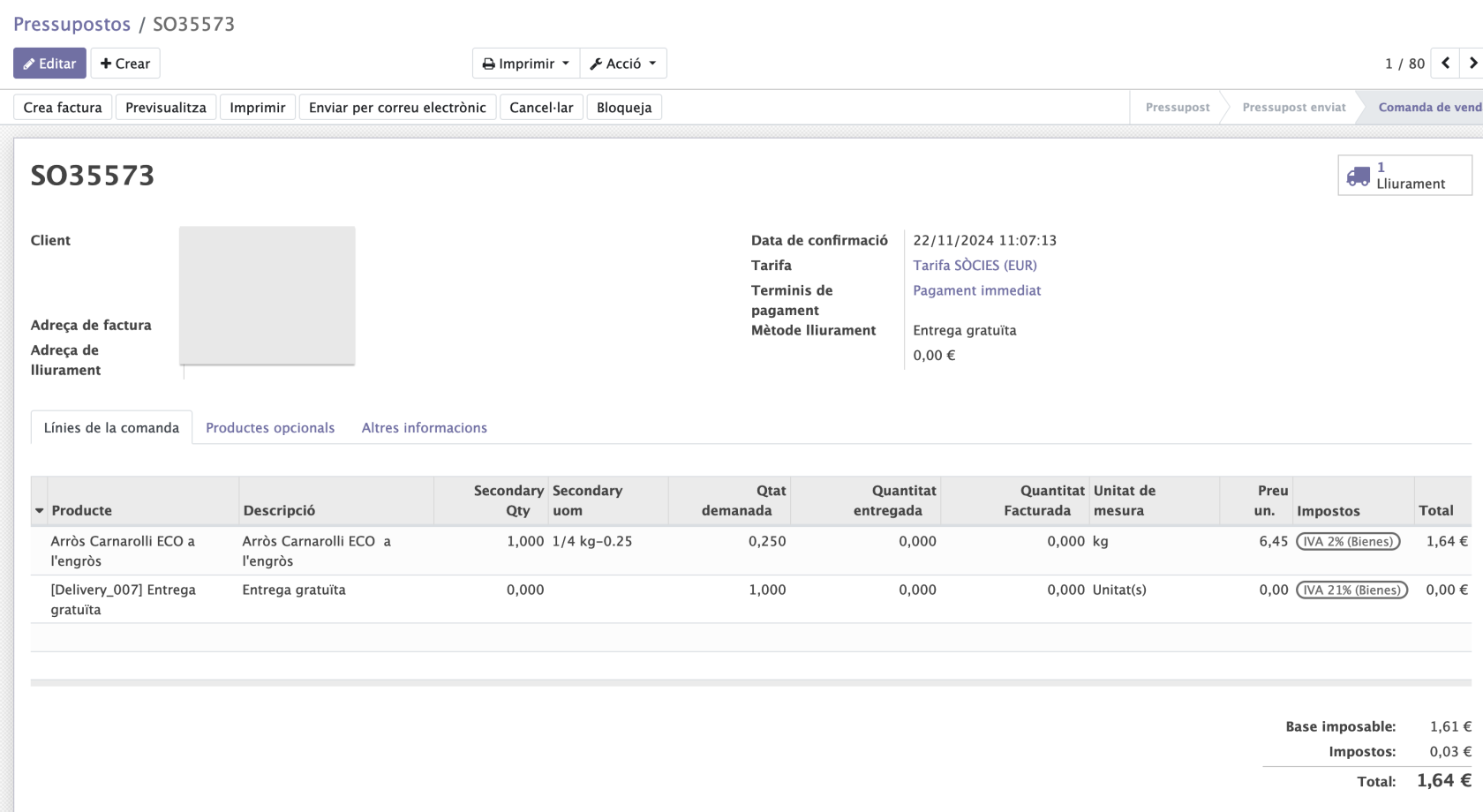Open the Imprimir dropdown menu
This screenshot has width=1483, height=812.
526,64
